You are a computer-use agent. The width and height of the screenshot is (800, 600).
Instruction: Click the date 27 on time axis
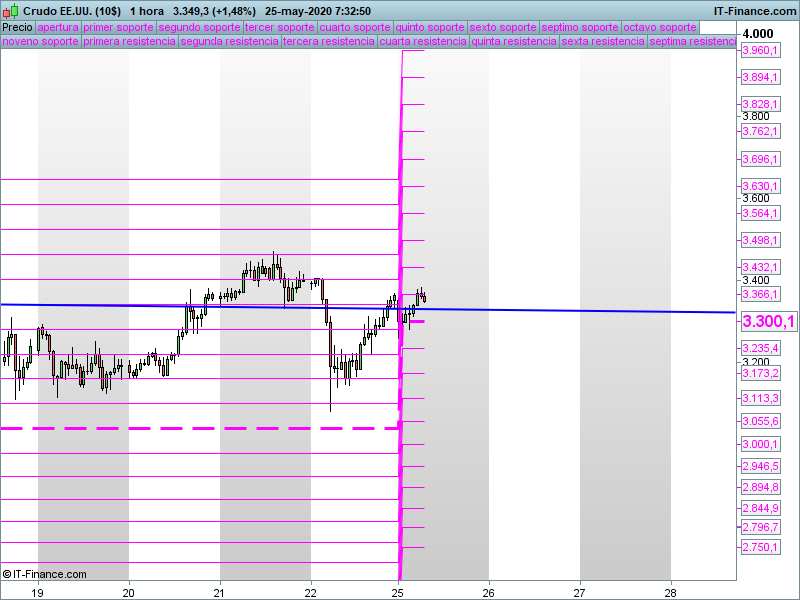point(580,592)
